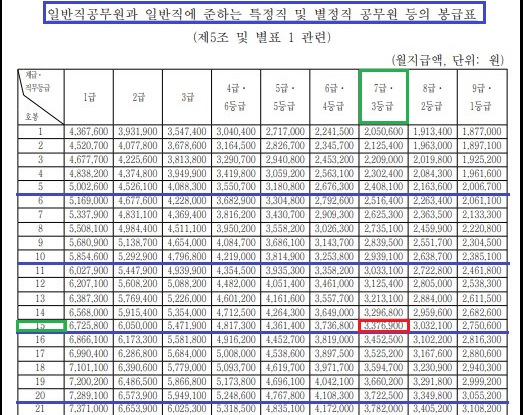Image resolution: width=523 pixels, height=415 pixels.
Task: Select the cell reading 5,169,000
Action: pyautogui.click(x=89, y=201)
